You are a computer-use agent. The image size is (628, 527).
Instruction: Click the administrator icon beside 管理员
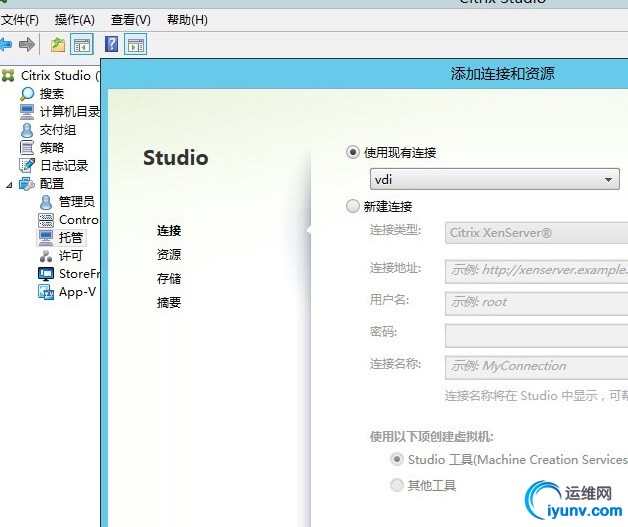coord(46,202)
